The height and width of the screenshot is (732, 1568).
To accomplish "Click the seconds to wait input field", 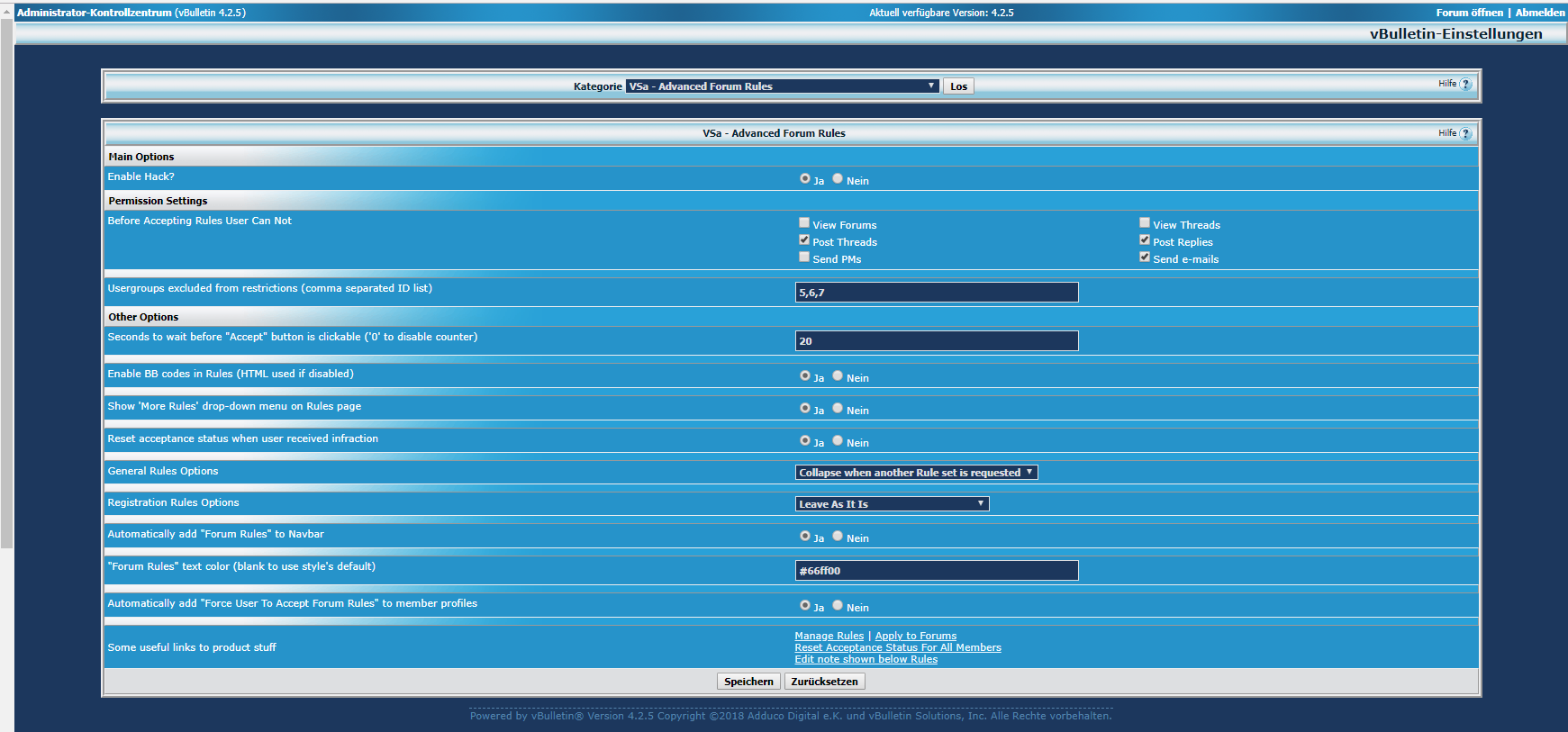I will (x=937, y=341).
